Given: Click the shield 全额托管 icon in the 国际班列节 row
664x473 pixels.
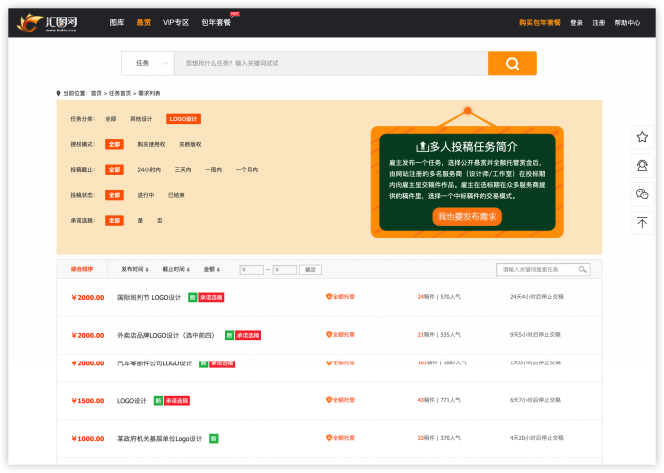Looking at the screenshot, I should pos(329,296).
